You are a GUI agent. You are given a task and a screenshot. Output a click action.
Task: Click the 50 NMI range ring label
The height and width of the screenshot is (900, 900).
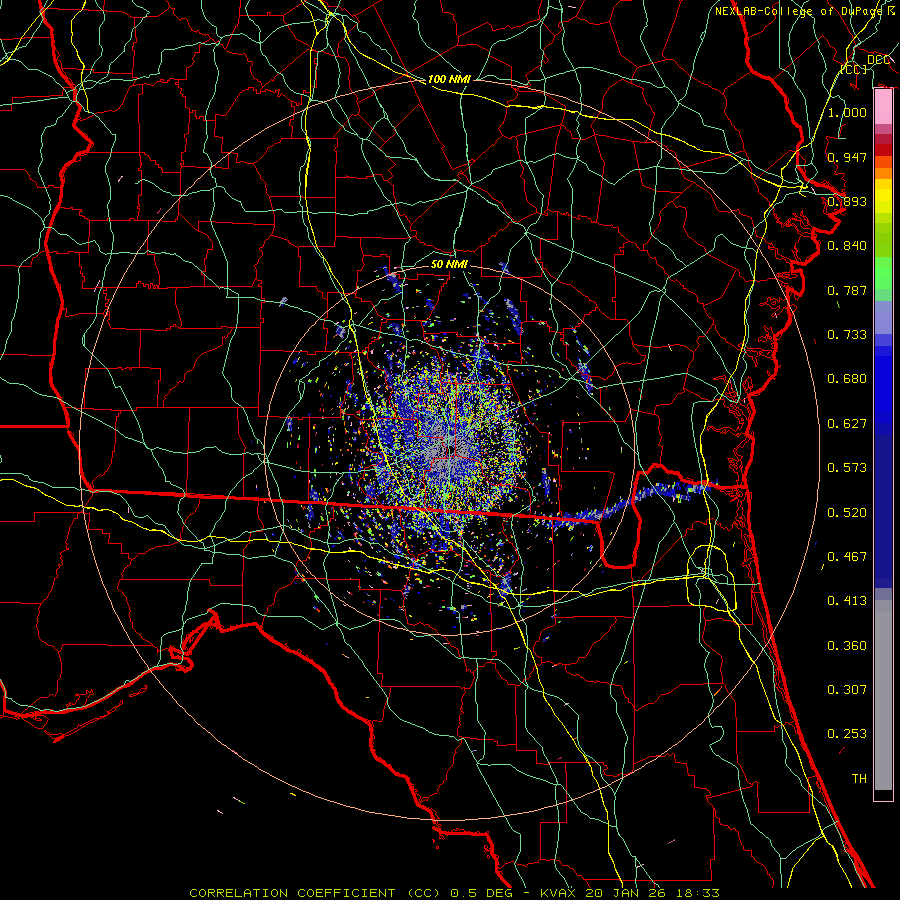pos(449,264)
